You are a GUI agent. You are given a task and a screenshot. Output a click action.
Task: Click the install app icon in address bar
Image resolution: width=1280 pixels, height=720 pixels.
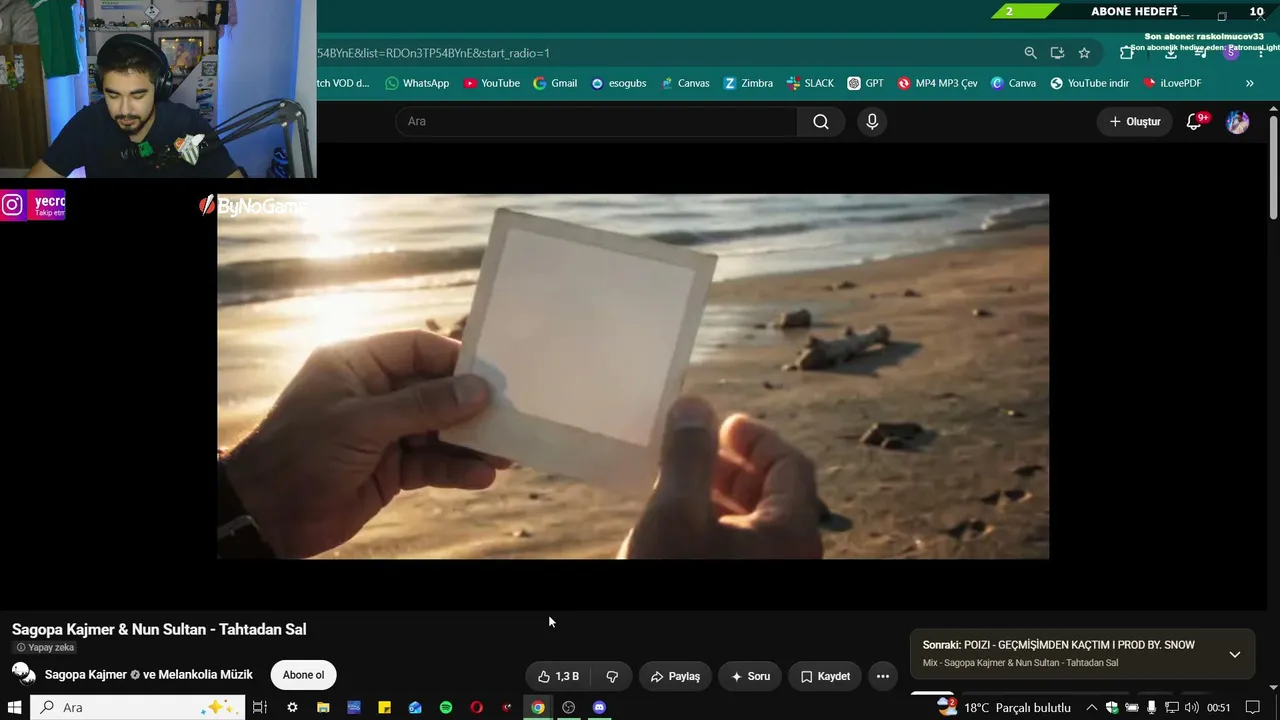click(1057, 53)
